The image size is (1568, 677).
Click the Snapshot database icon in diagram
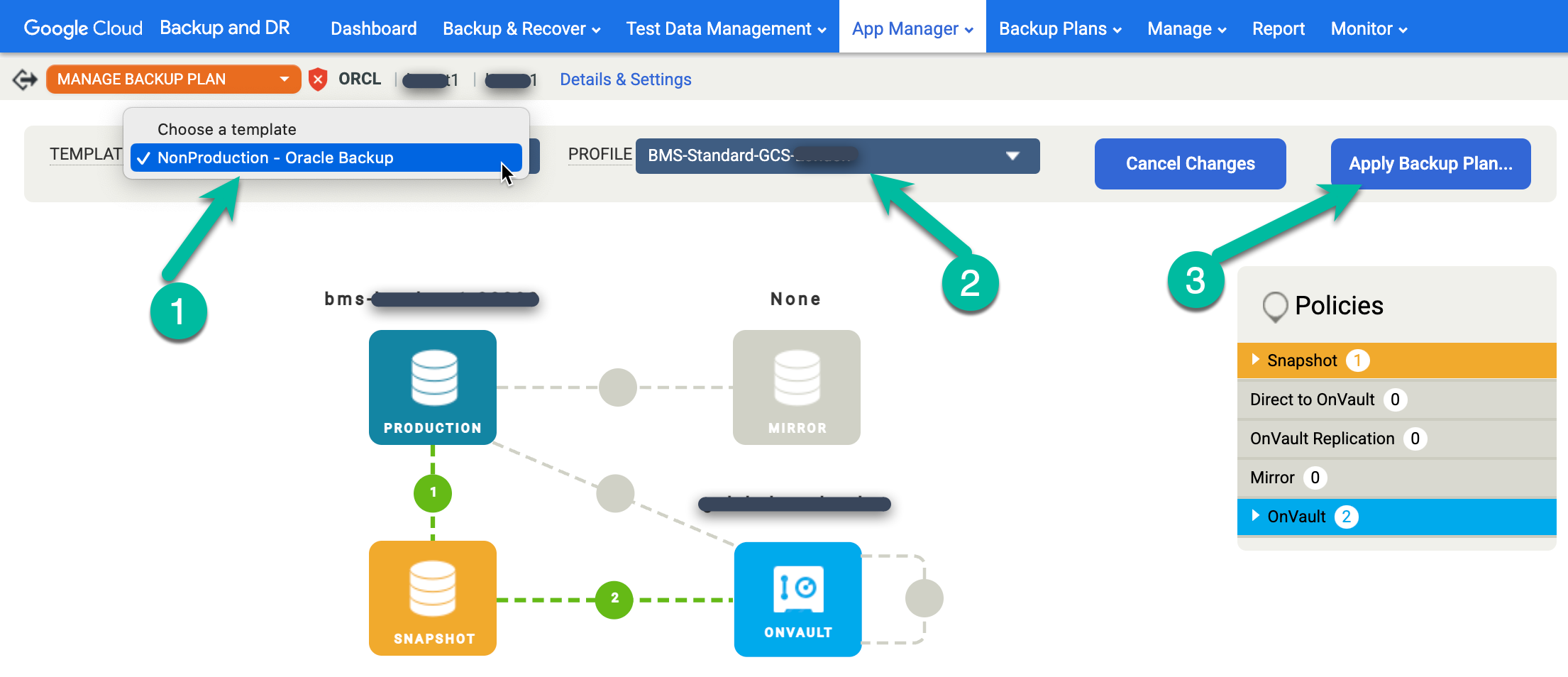coord(432,598)
